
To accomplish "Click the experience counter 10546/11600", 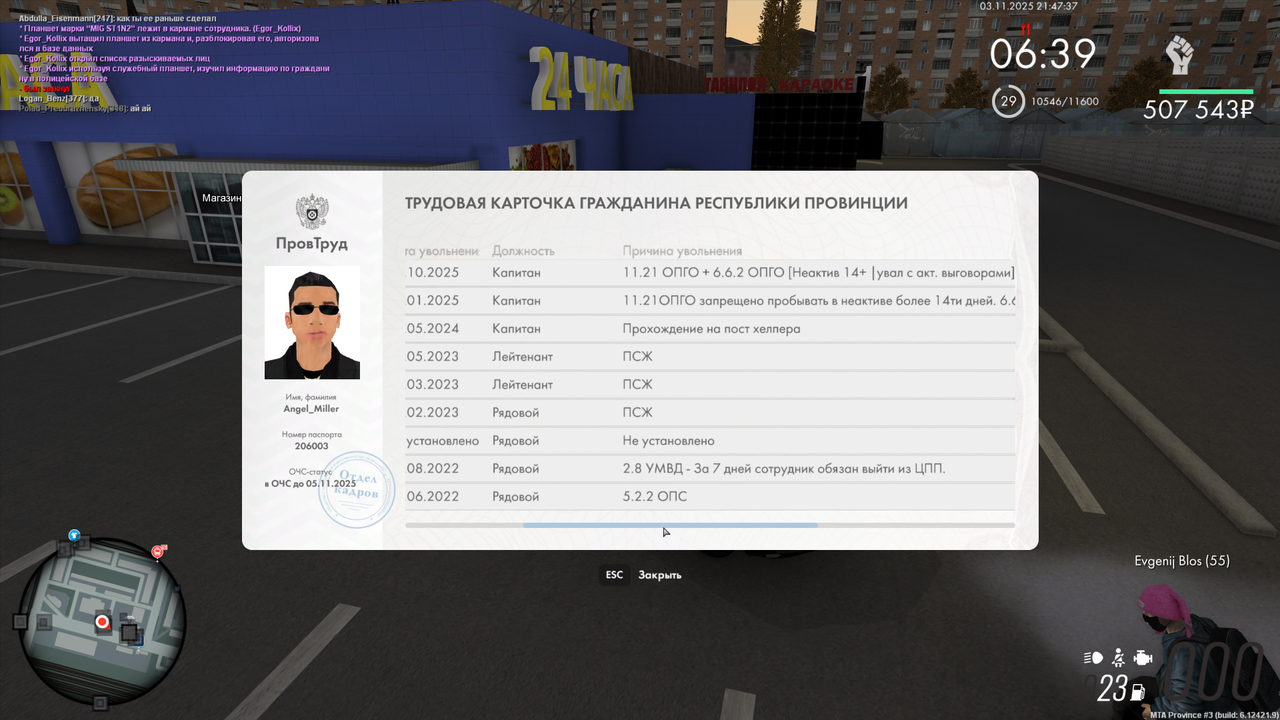I will pyautogui.click(x=1065, y=101).
